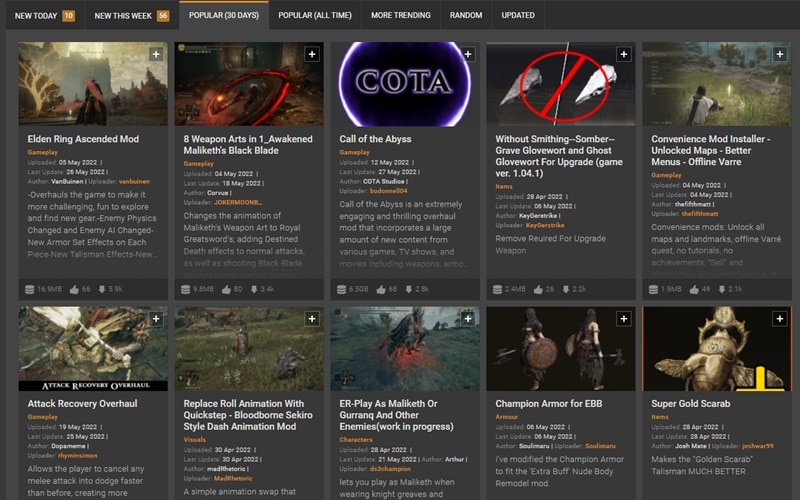
Task: Click thumbs up icon with 49 endorsements
Action: pyautogui.click(x=694, y=289)
